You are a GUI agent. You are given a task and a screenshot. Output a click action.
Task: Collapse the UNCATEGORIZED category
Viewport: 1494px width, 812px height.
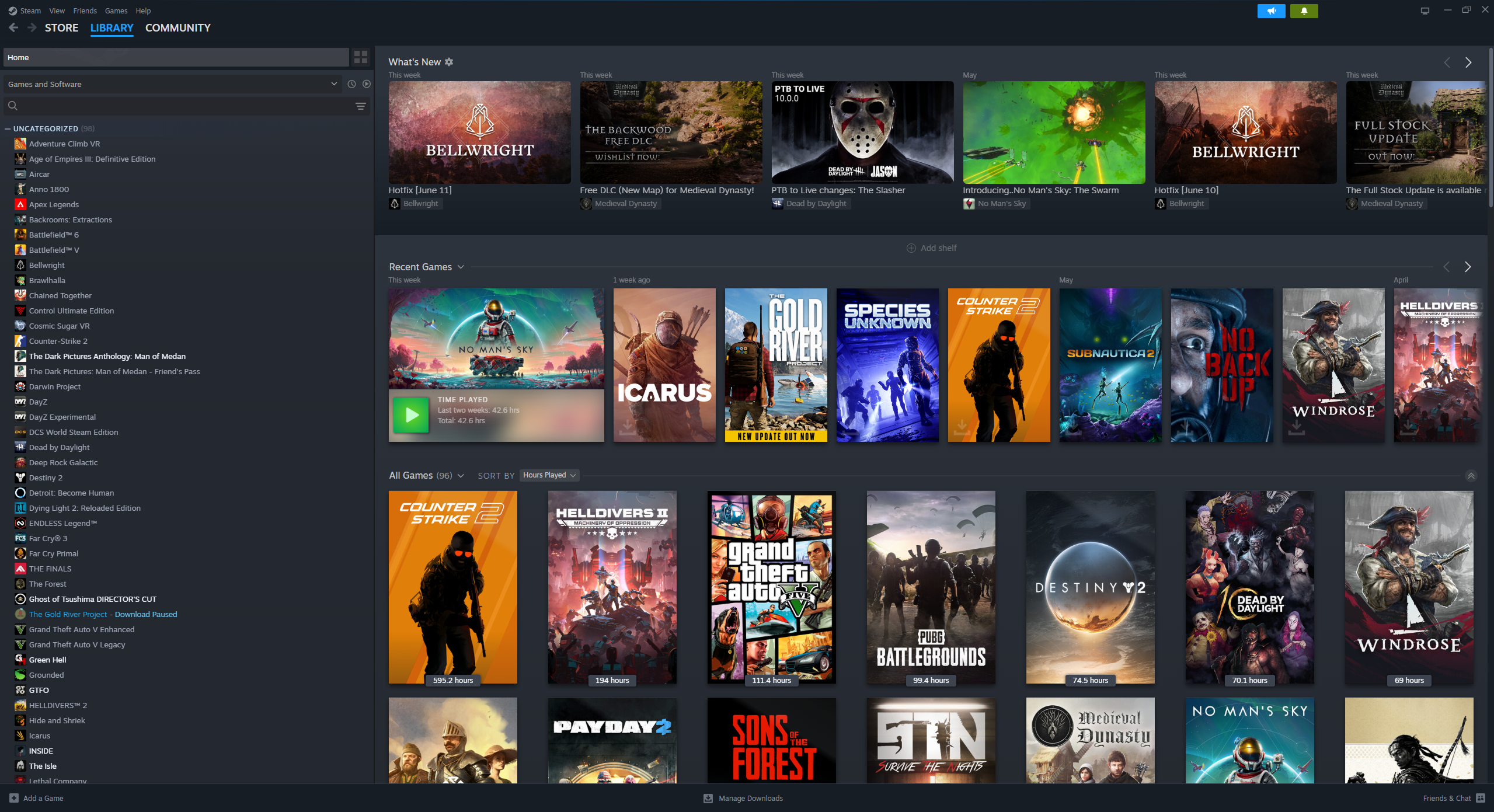pos(8,128)
